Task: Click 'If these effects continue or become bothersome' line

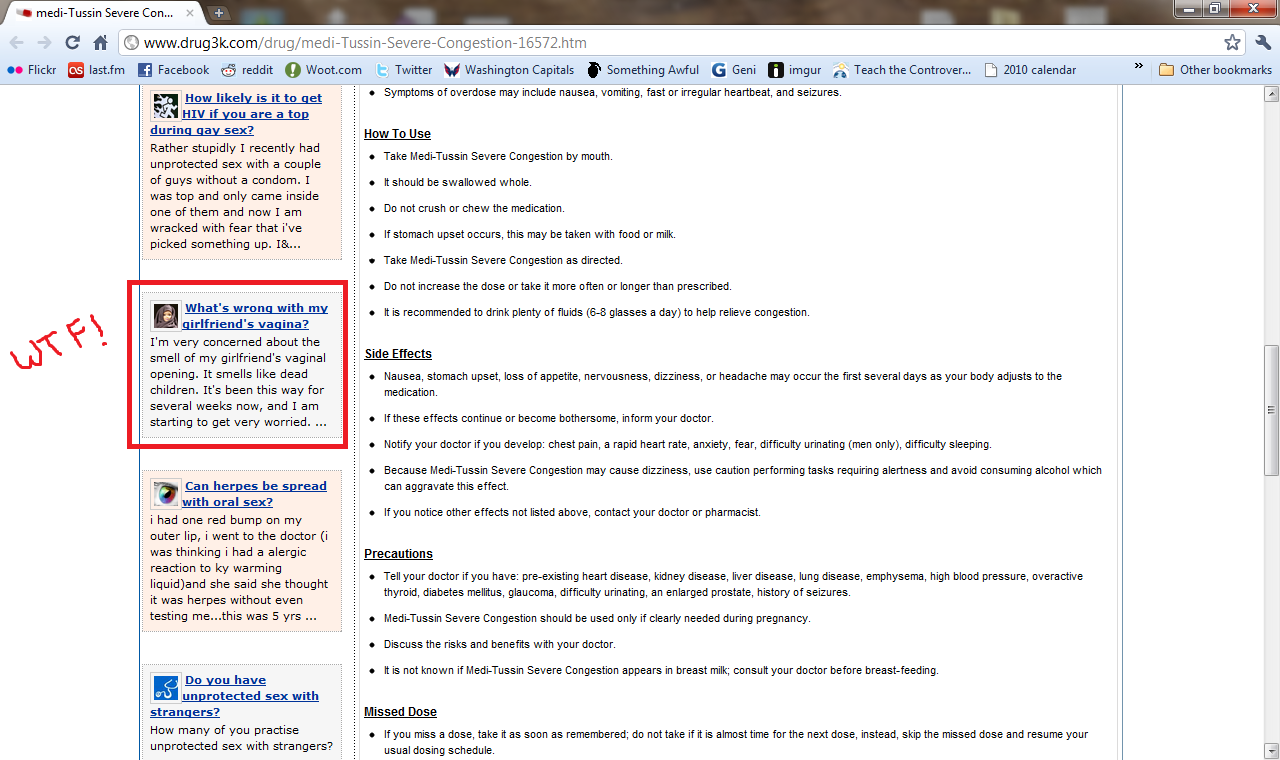Action: coord(549,418)
